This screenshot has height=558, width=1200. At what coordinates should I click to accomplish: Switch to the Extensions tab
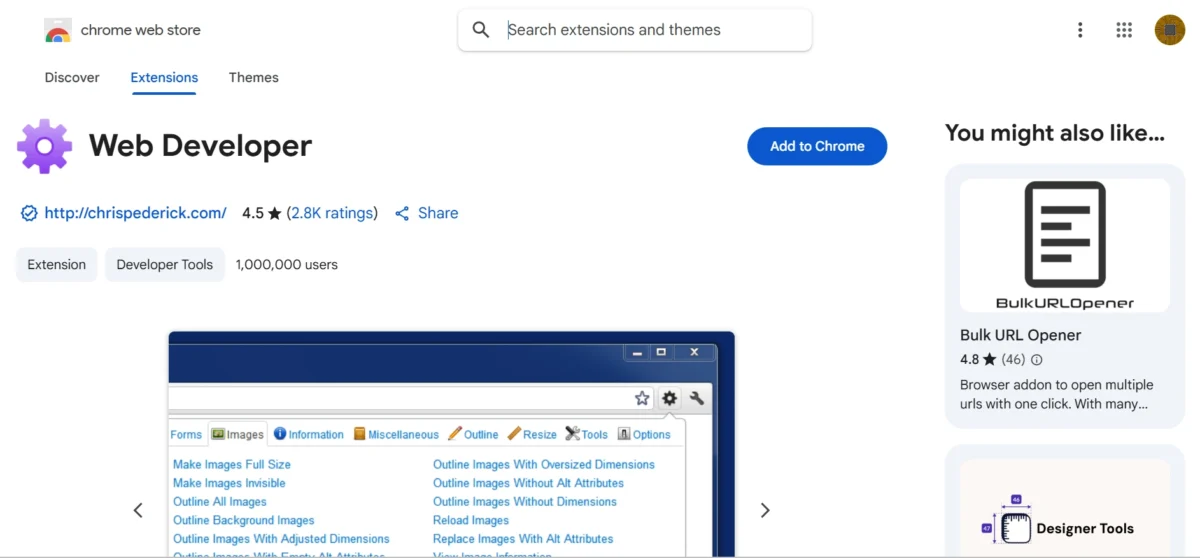point(164,77)
